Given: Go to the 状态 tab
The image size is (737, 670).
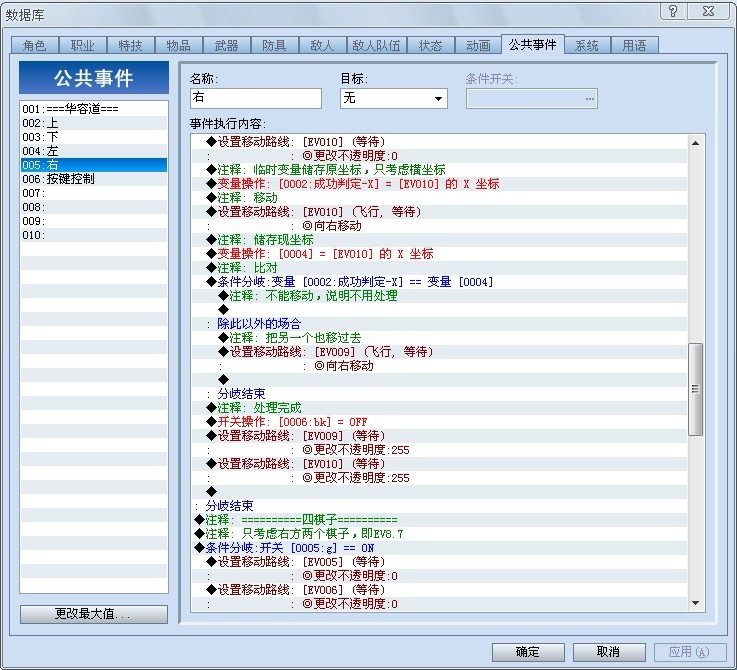Looking at the screenshot, I should tap(431, 46).
